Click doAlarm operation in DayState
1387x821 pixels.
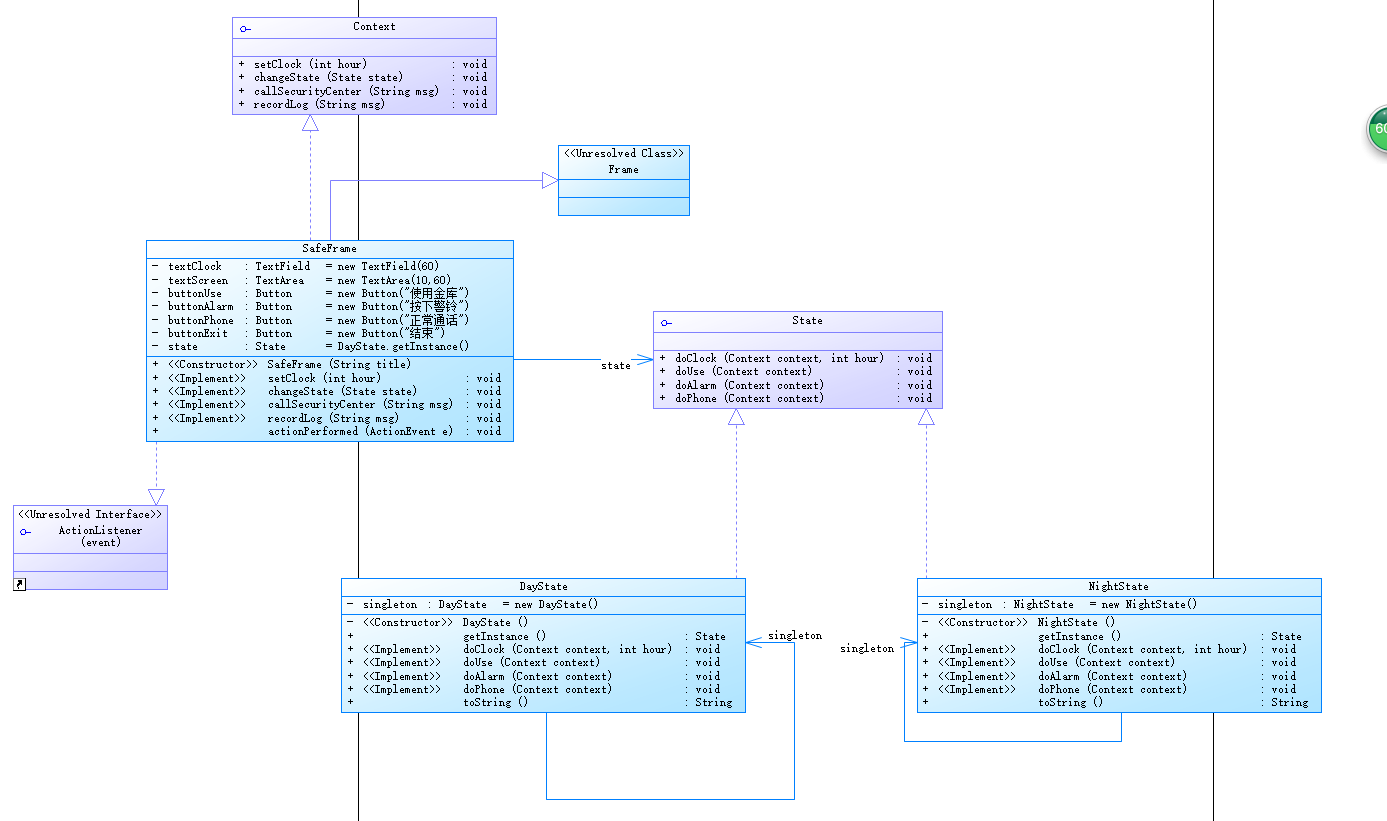pyautogui.click(x=534, y=677)
